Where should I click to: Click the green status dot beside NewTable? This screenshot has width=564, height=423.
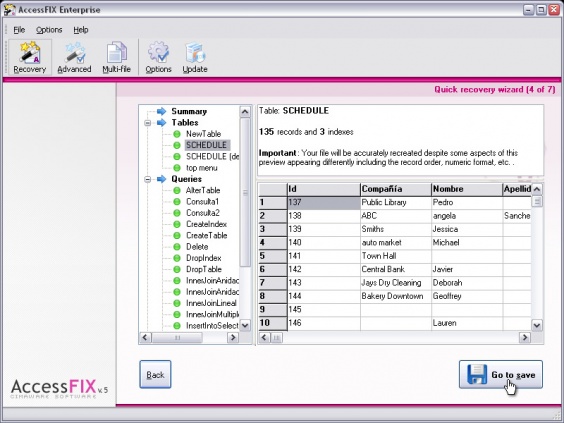click(177, 134)
